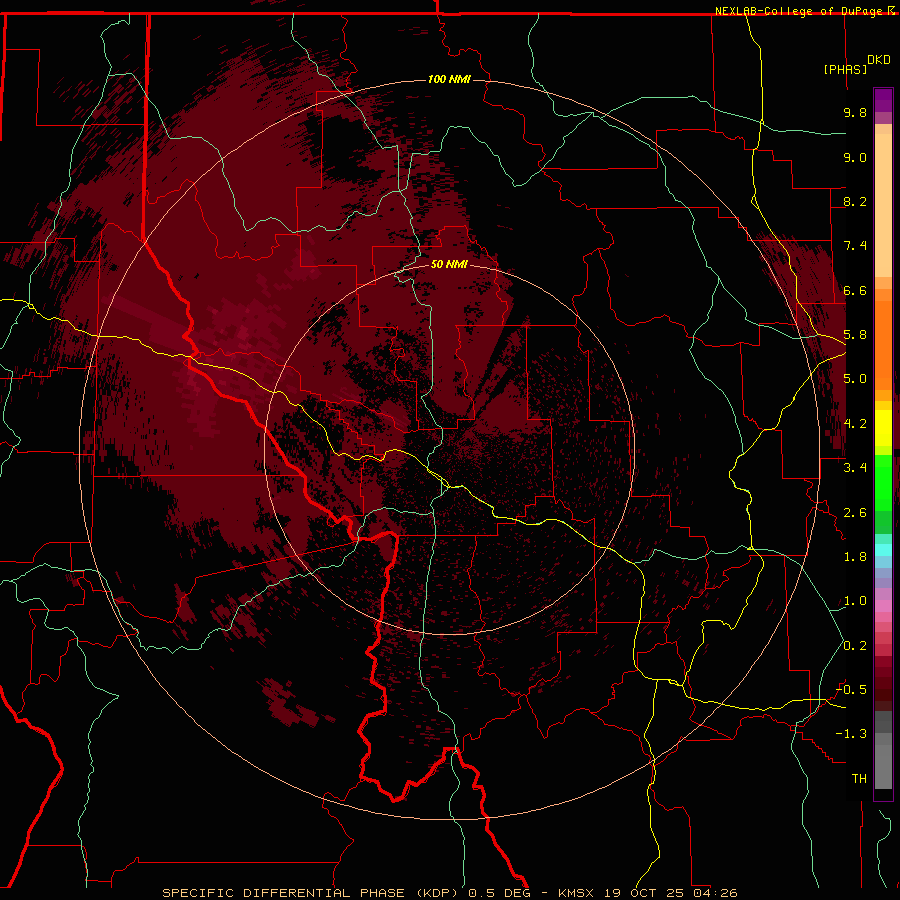Click the KMSX station identifier in caption

(x=577, y=893)
